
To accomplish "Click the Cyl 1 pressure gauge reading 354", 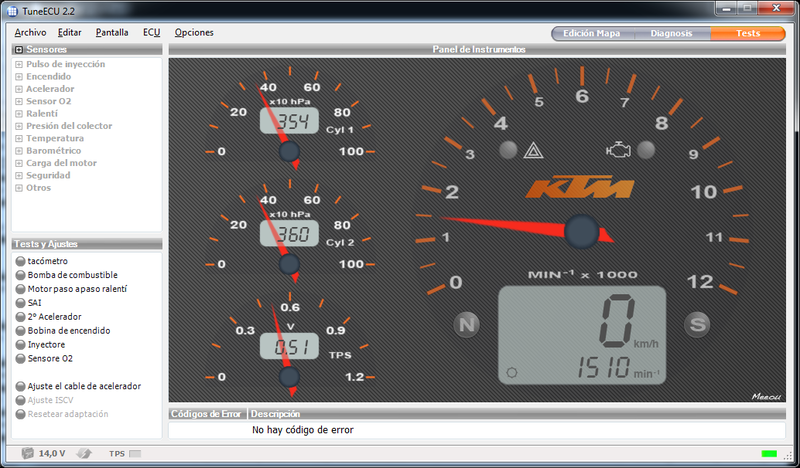I will pos(289,121).
